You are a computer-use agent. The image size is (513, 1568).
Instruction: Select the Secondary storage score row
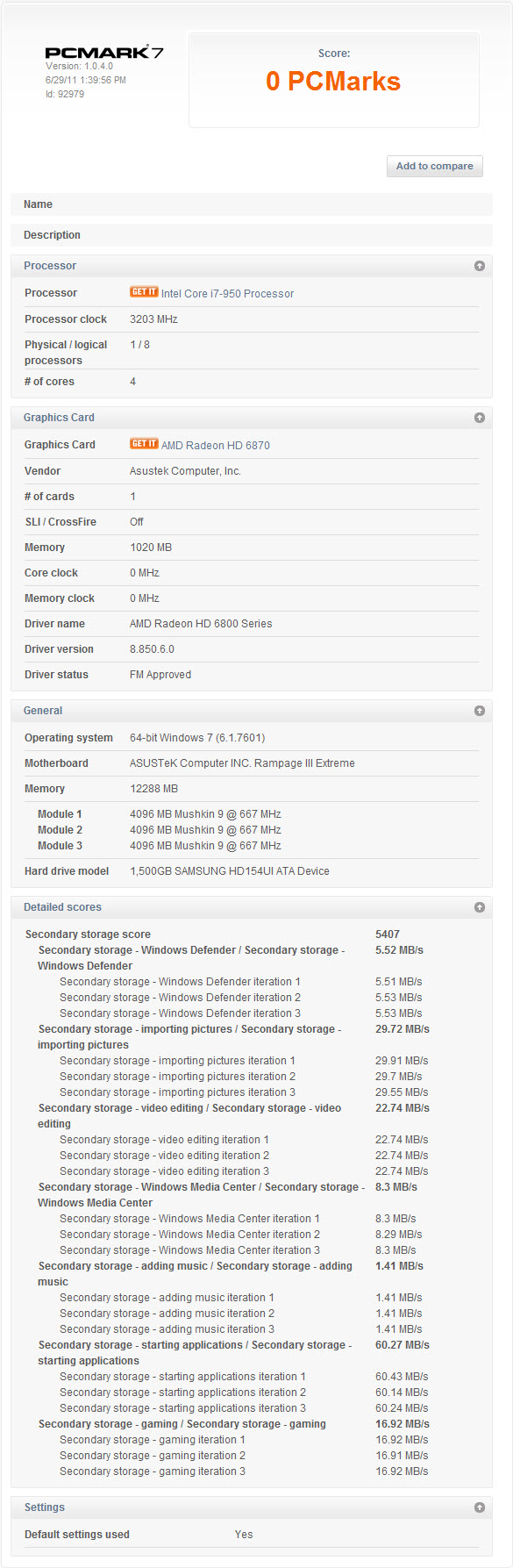tap(252, 934)
